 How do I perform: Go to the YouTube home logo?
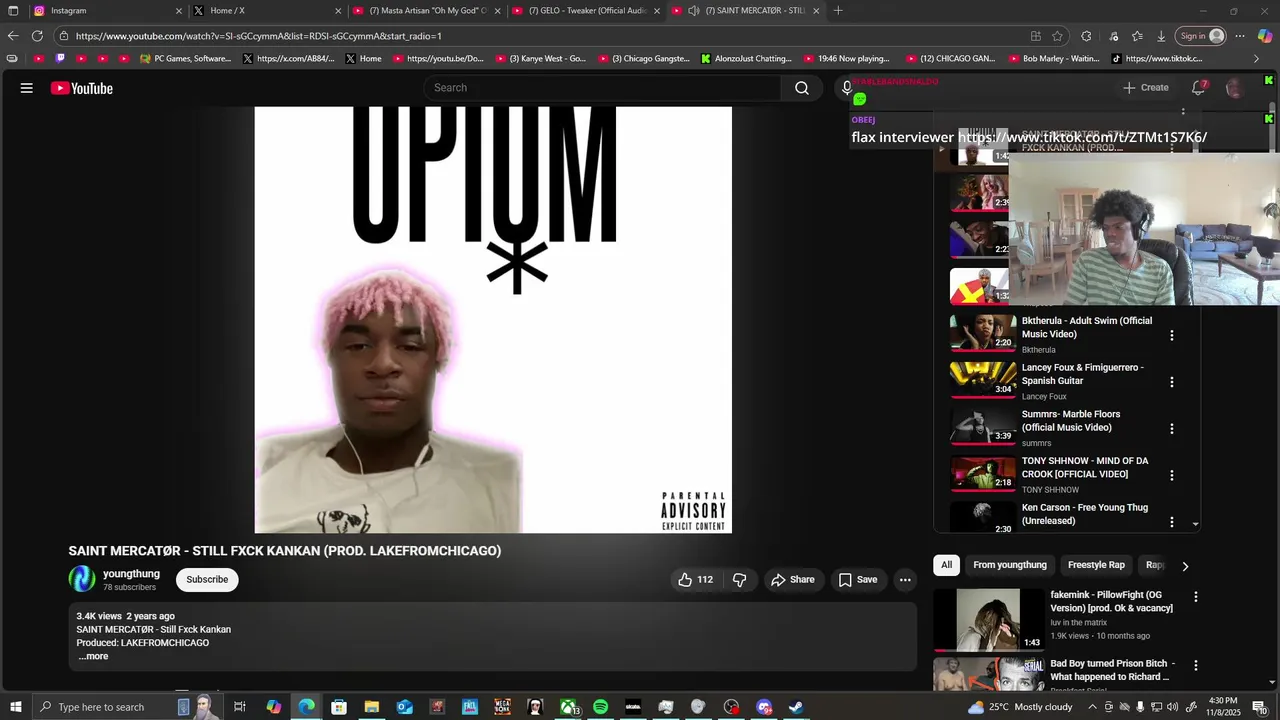click(x=82, y=88)
